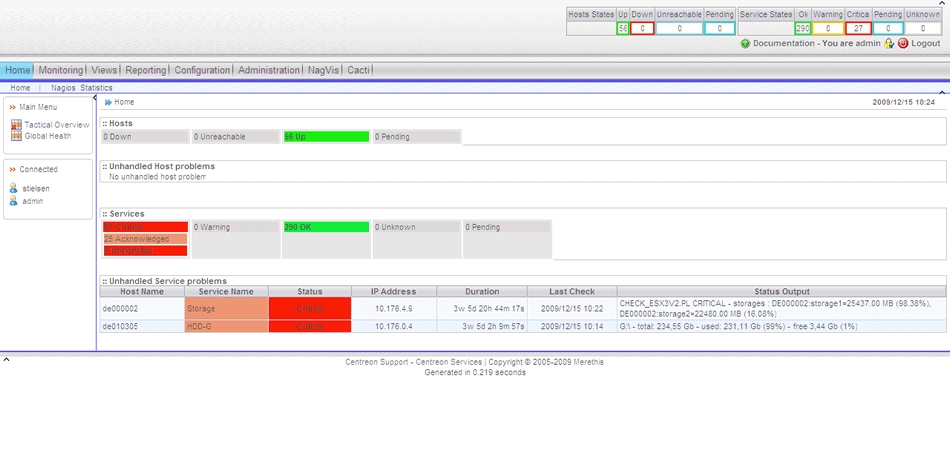
Task: Click the Last Check column header
Action: click(x=573, y=292)
